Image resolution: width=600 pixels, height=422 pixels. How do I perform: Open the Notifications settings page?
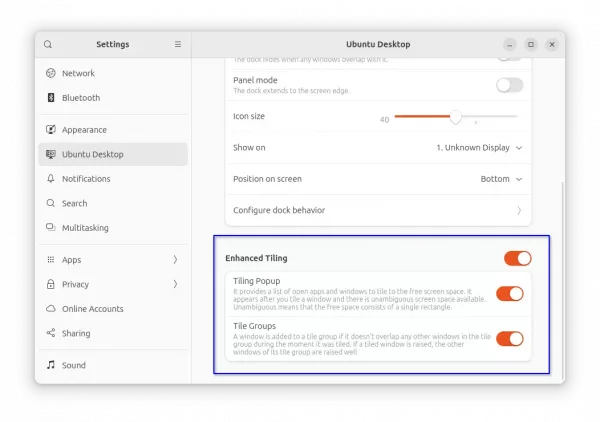pos(113,179)
